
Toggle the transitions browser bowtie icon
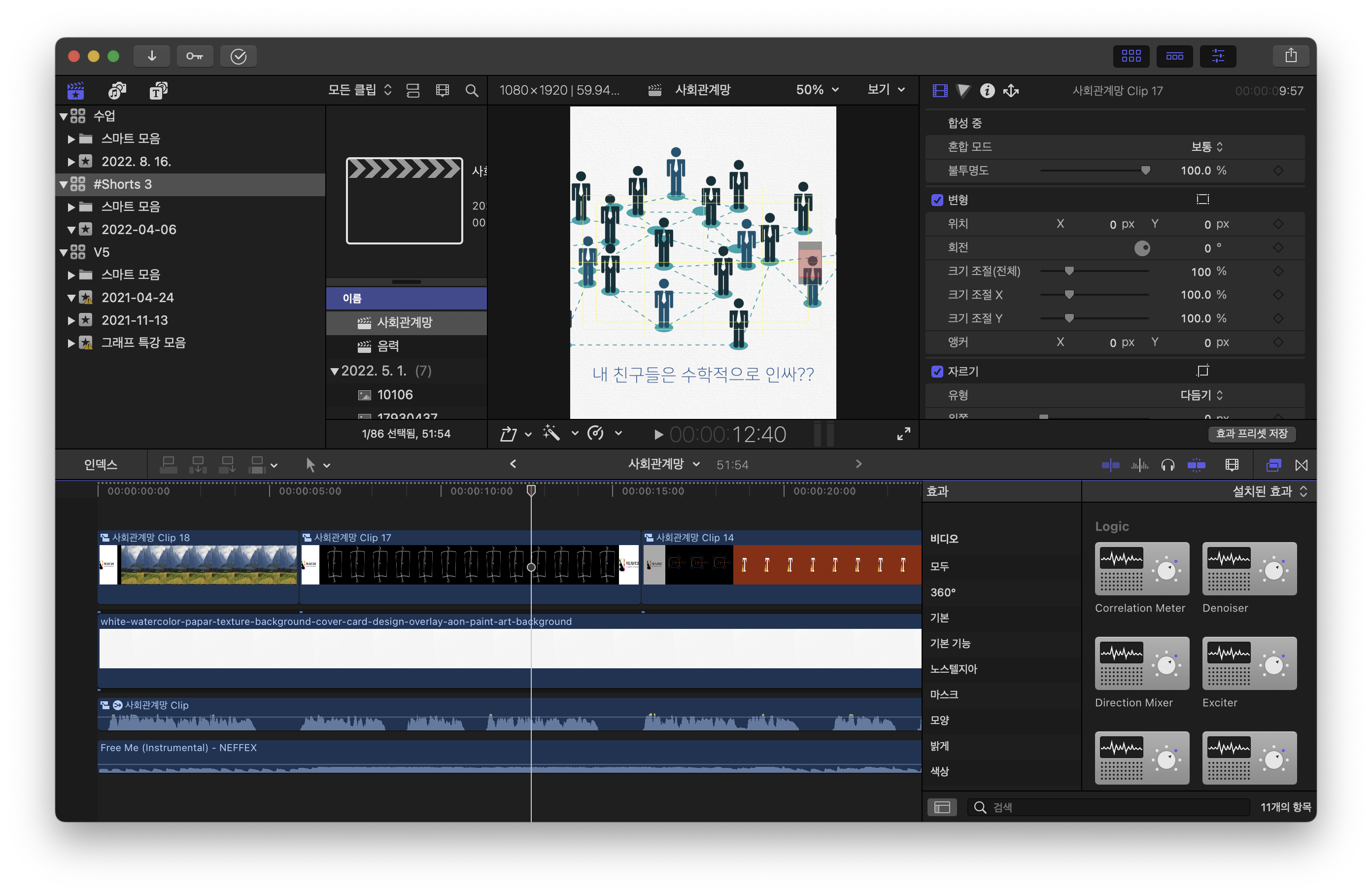click(x=1301, y=465)
